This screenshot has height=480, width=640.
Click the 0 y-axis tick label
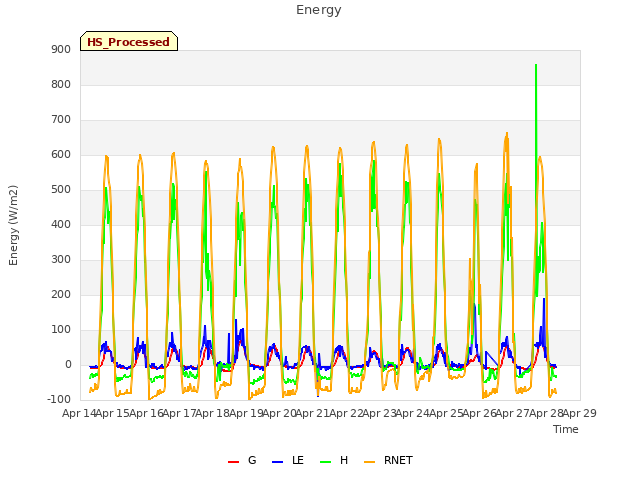[68, 365]
